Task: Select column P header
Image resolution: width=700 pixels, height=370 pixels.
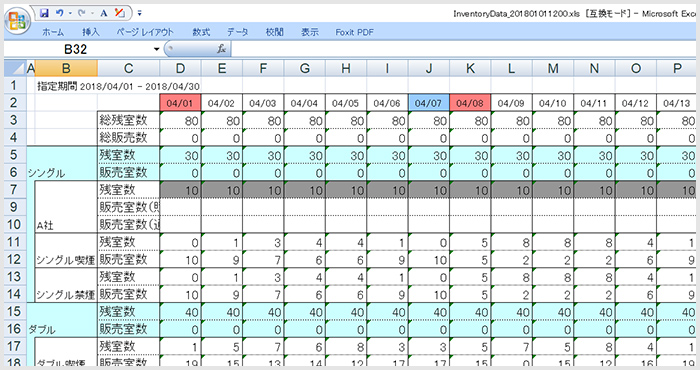Action: coord(677,68)
